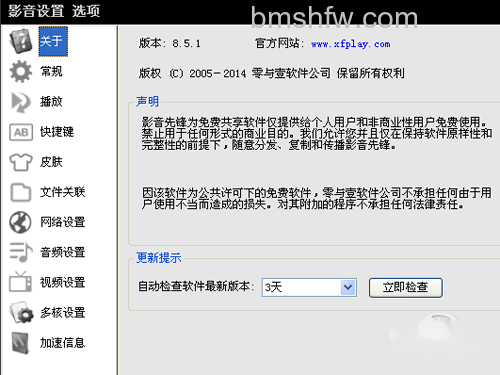This screenshot has height=375, width=500.
Task: Open 加速信息 in the sidebar
Action: tap(63, 343)
